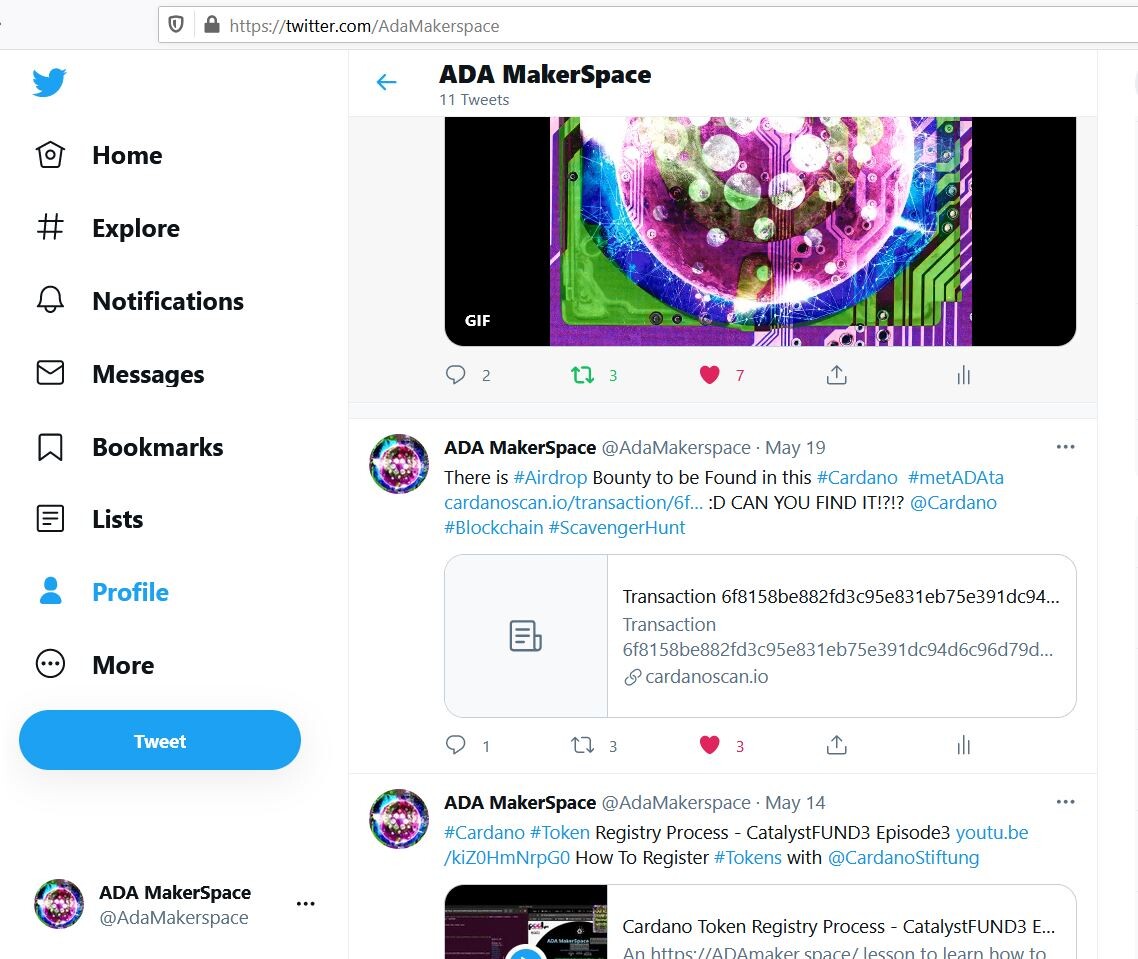Click the padlock site security icon

(211, 25)
